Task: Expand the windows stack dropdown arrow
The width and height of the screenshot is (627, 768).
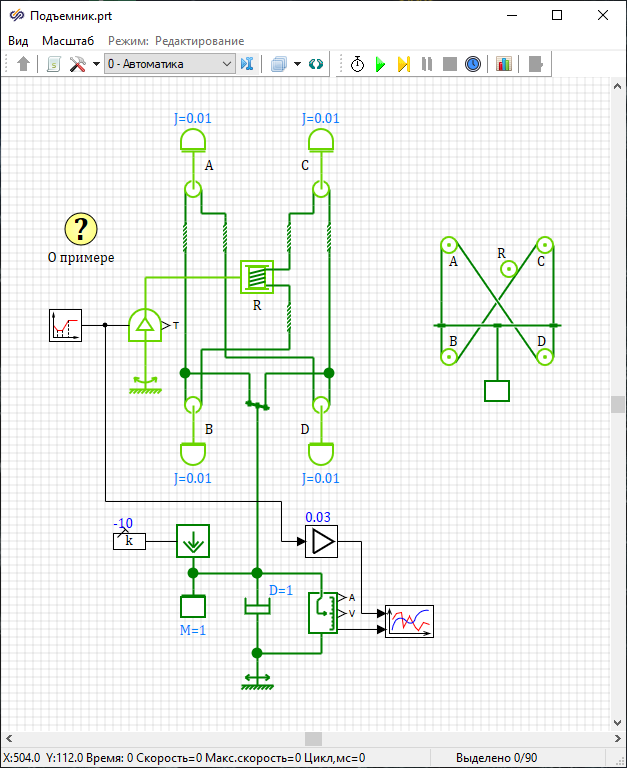Action: 298,64
